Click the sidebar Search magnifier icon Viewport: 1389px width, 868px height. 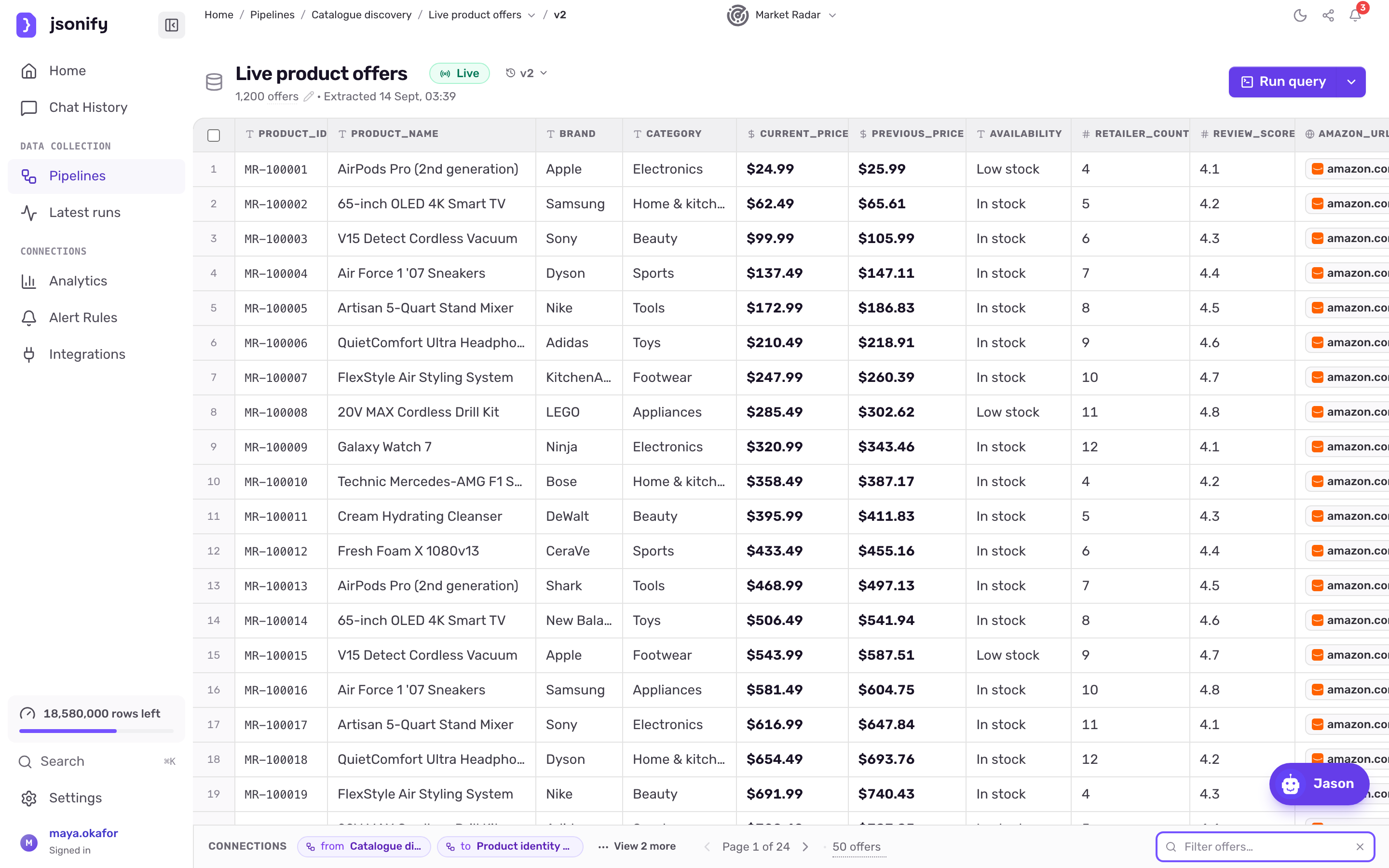click(x=25, y=762)
